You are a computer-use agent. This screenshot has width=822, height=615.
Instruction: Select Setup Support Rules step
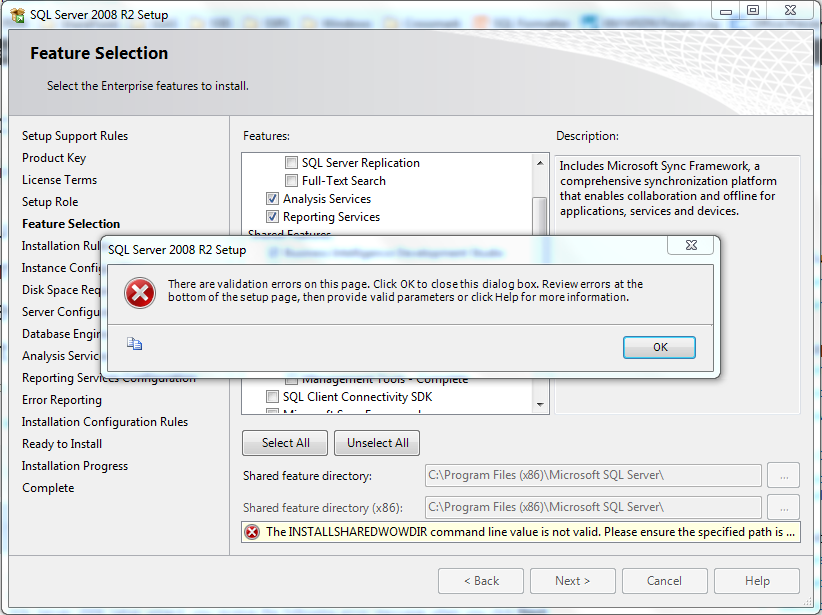pyautogui.click(x=75, y=136)
